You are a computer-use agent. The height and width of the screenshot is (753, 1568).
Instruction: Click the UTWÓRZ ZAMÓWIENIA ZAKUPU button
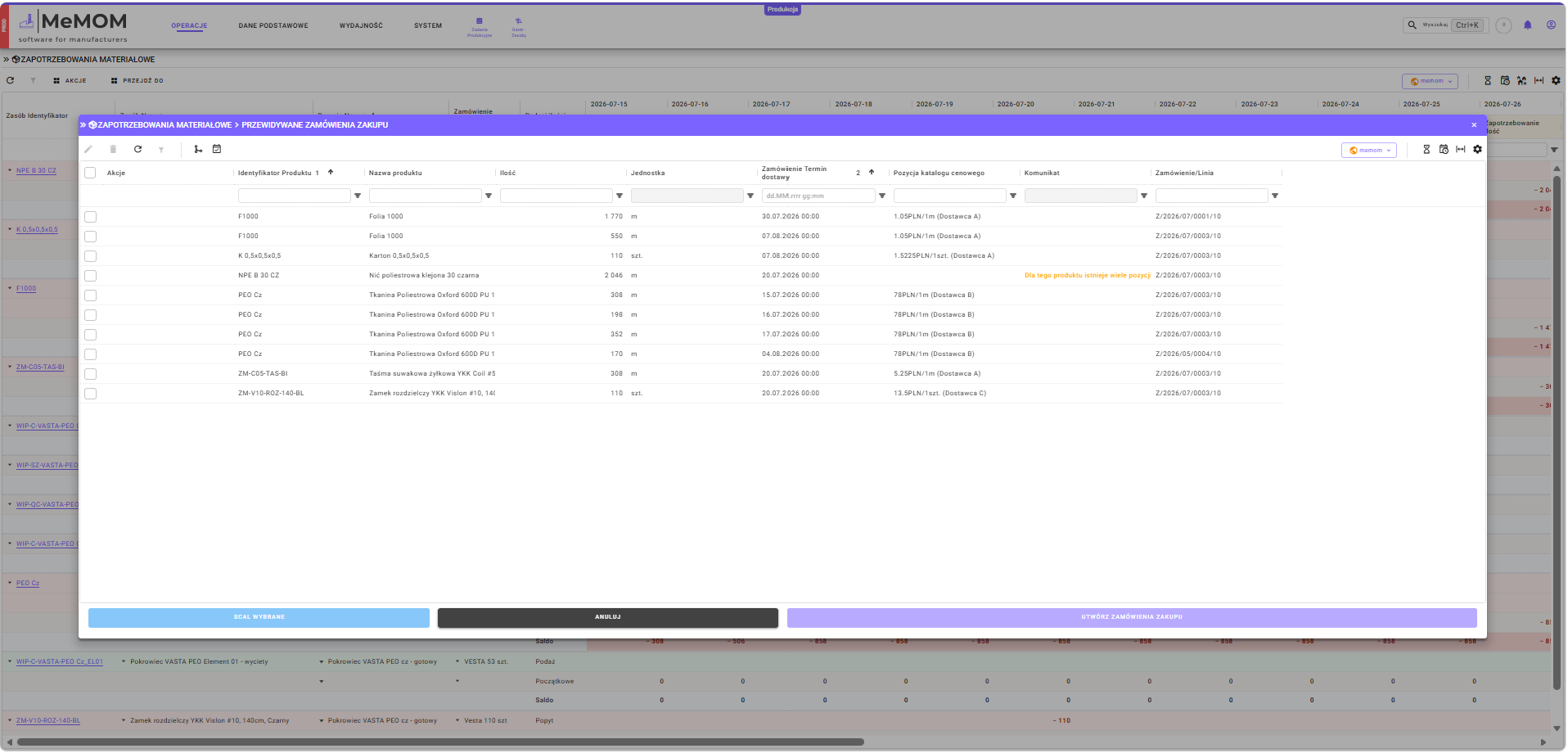pos(1132,617)
